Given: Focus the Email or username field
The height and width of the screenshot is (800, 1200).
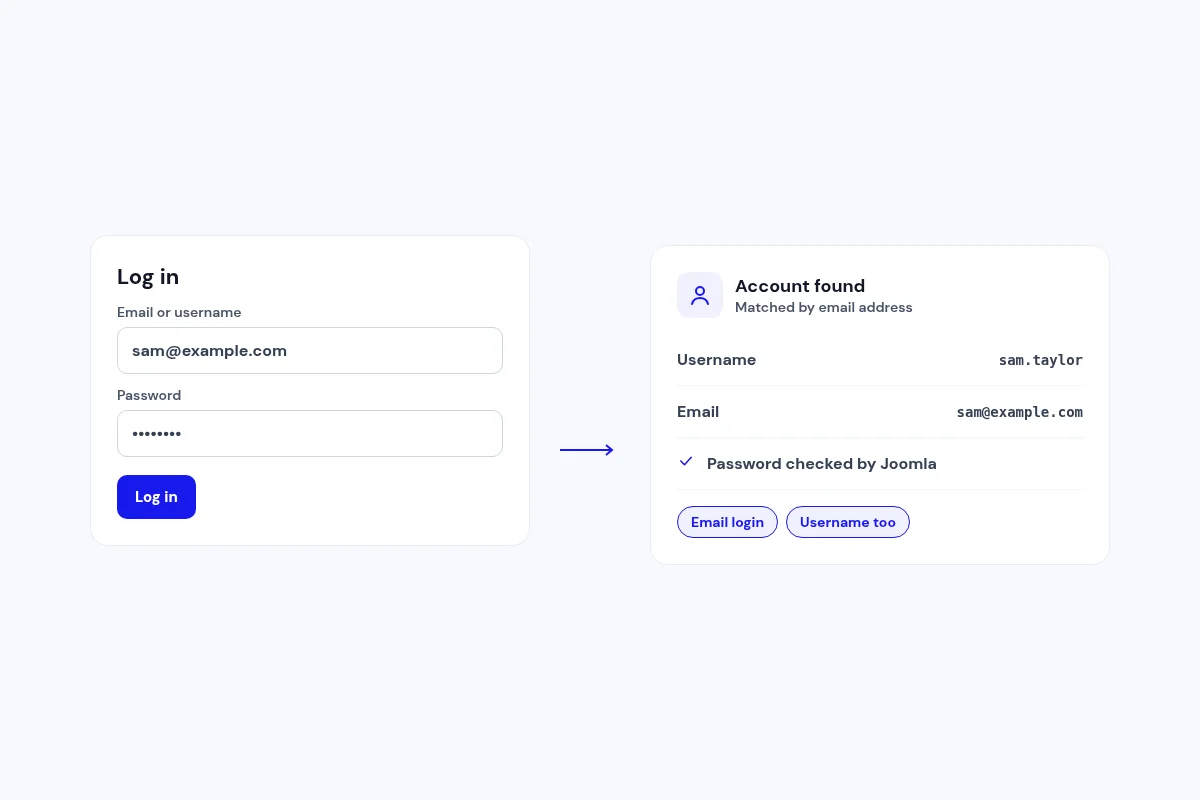Looking at the screenshot, I should (310, 351).
